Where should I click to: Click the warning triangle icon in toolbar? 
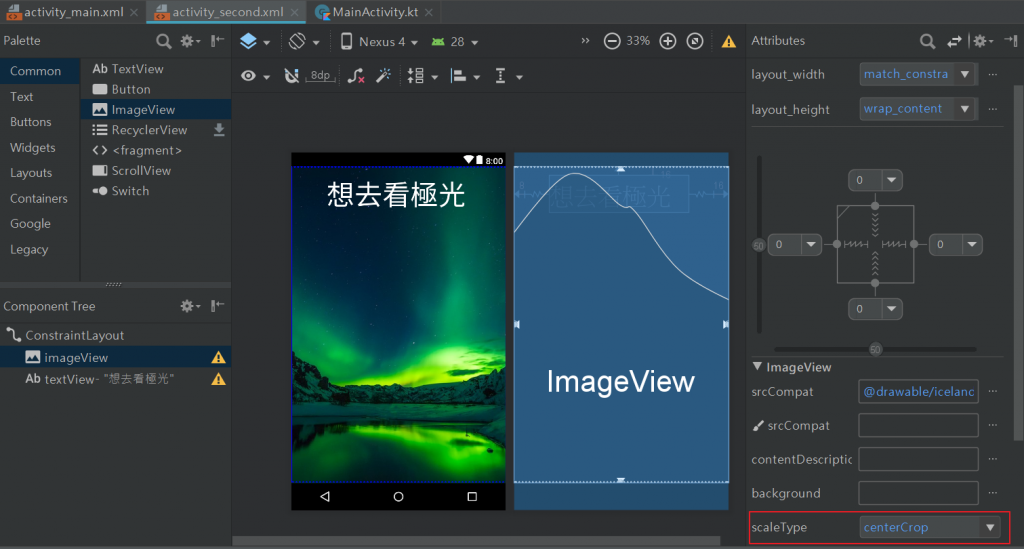pyautogui.click(x=729, y=42)
